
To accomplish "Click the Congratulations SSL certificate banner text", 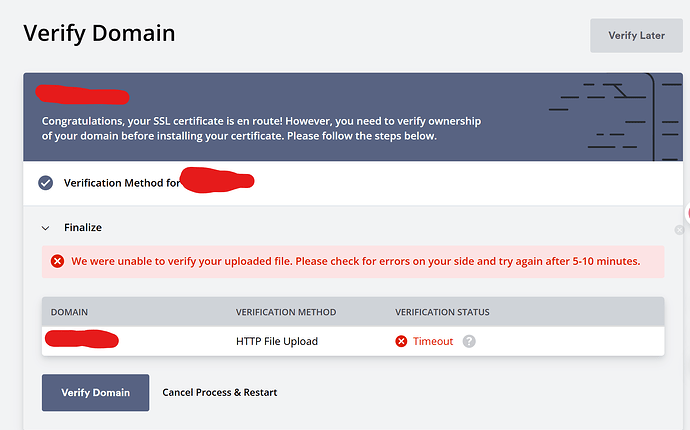I will pyautogui.click(x=261, y=128).
